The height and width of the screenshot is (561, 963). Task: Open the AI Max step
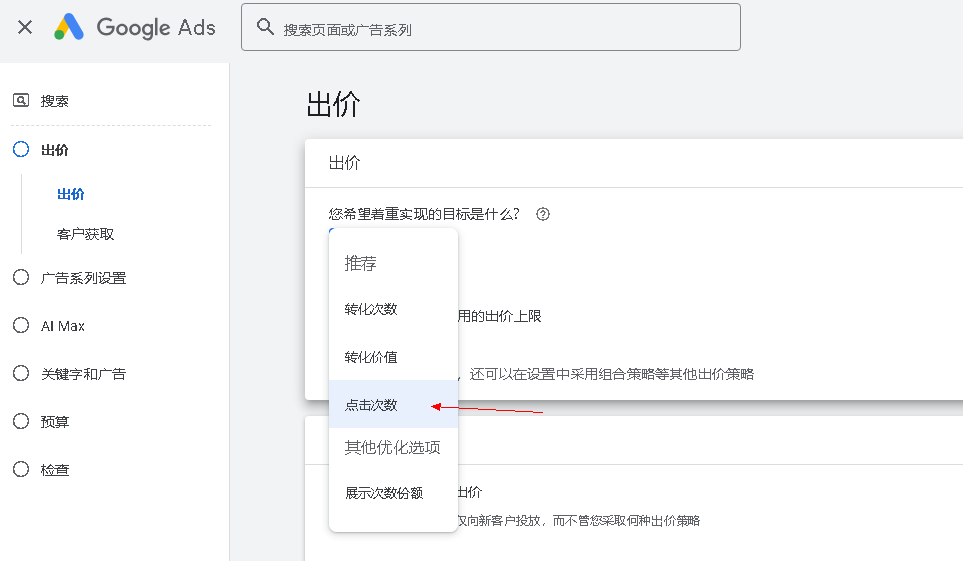point(63,326)
